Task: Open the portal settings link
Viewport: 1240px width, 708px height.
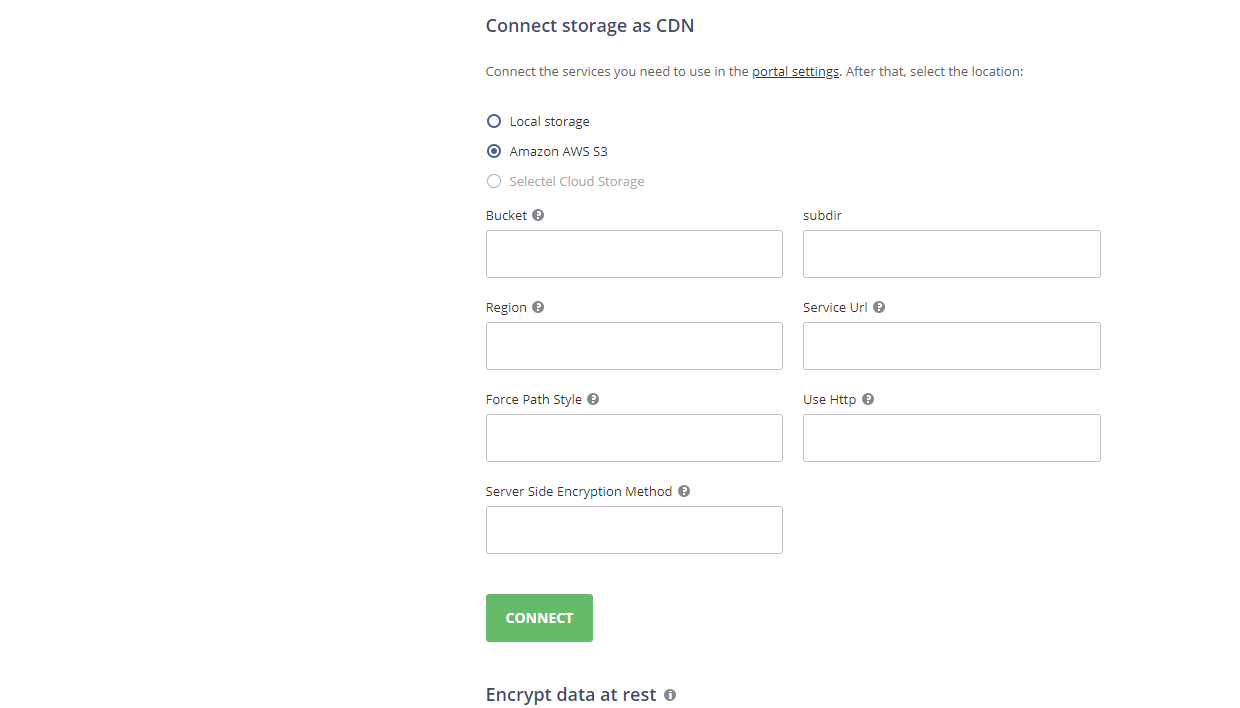Action: [795, 71]
